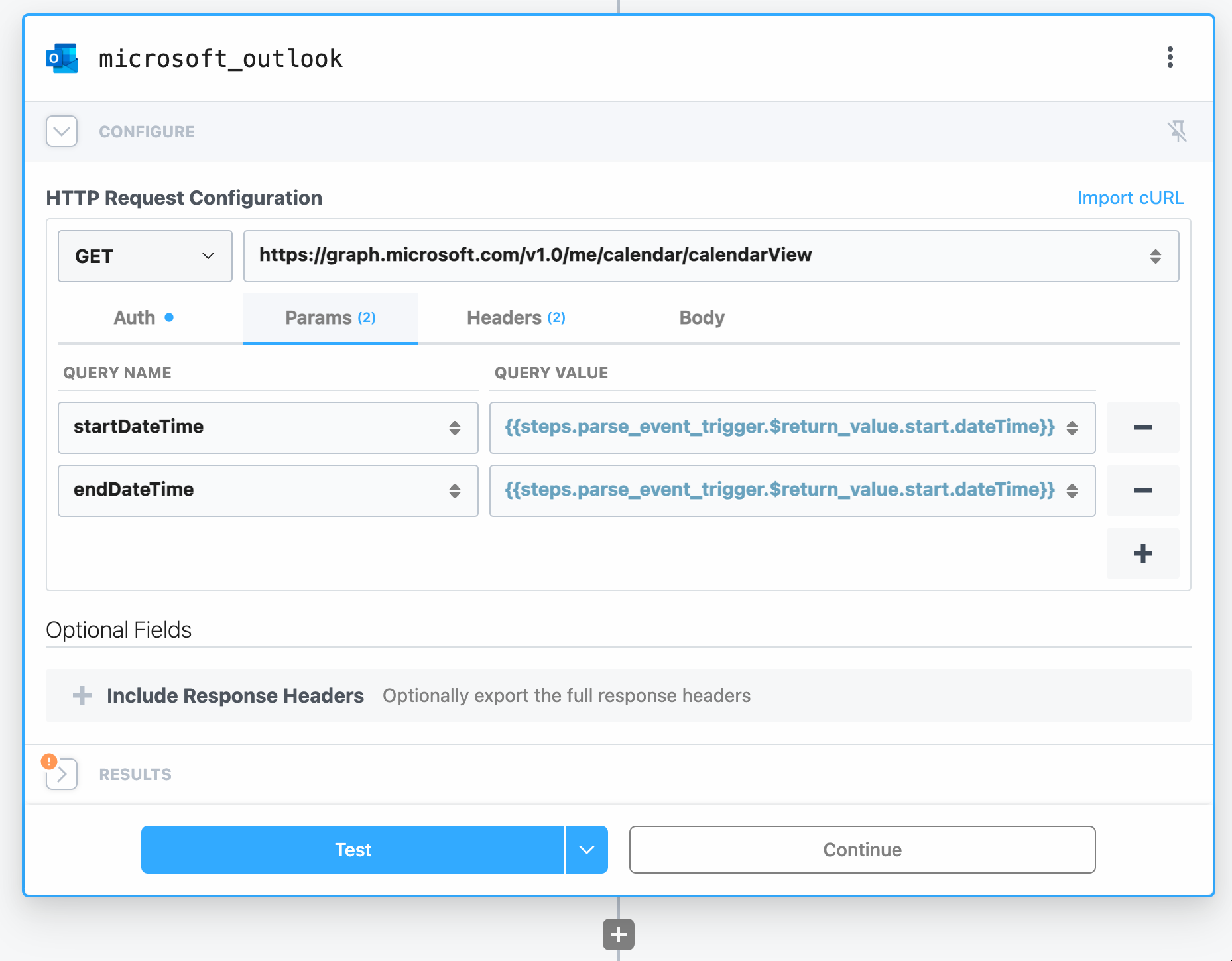Click the HTTP Request Configuration heading

click(x=184, y=198)
